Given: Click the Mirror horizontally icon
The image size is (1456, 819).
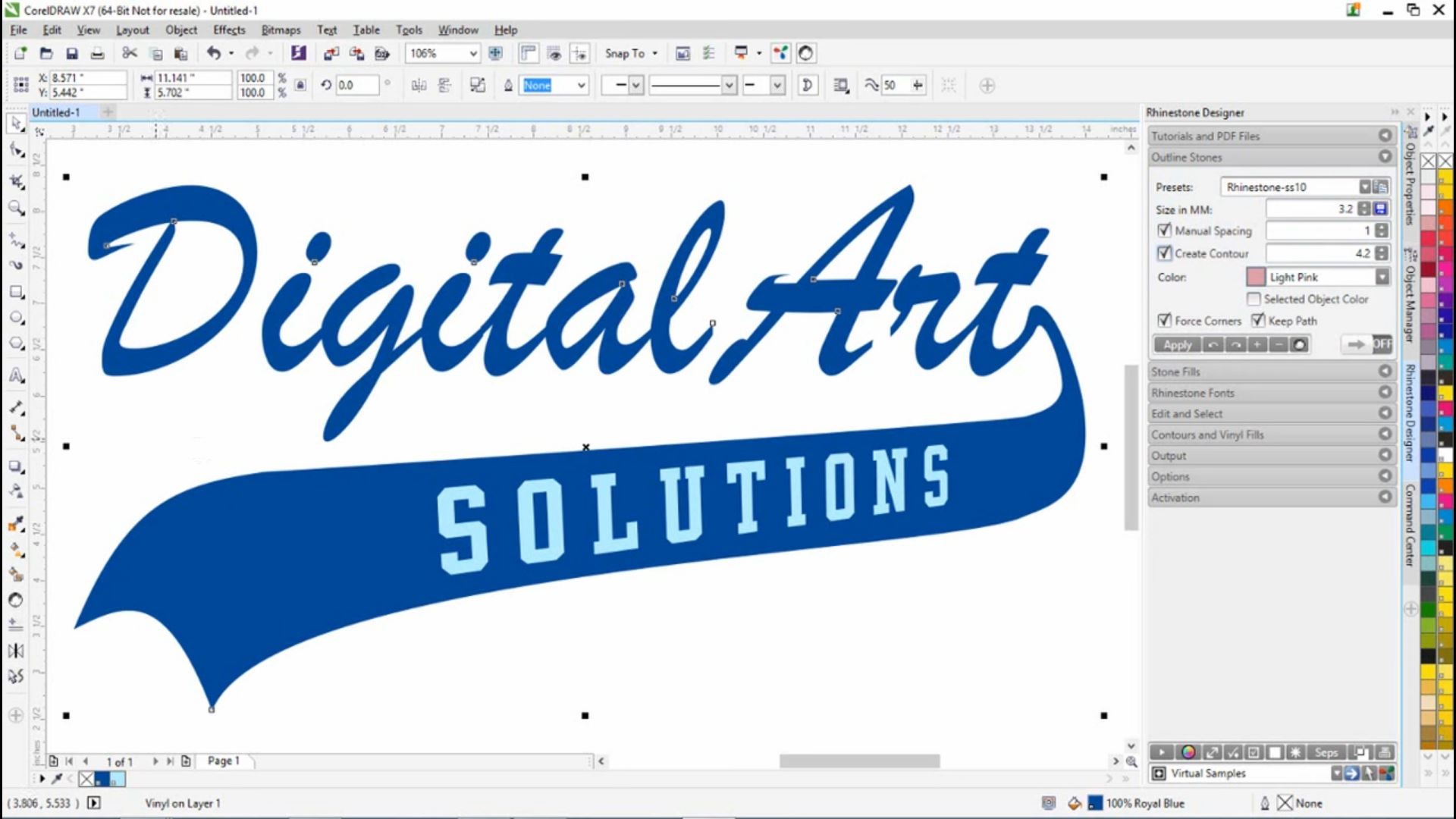Looking at the screenshot, I should [x=419, y=86].
